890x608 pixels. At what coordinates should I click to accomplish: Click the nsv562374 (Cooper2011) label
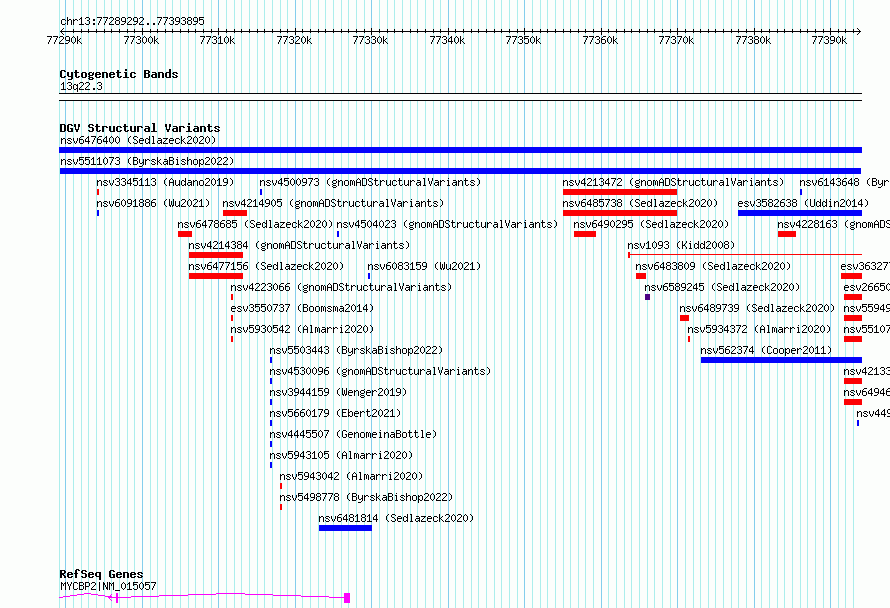pos(766,350)
